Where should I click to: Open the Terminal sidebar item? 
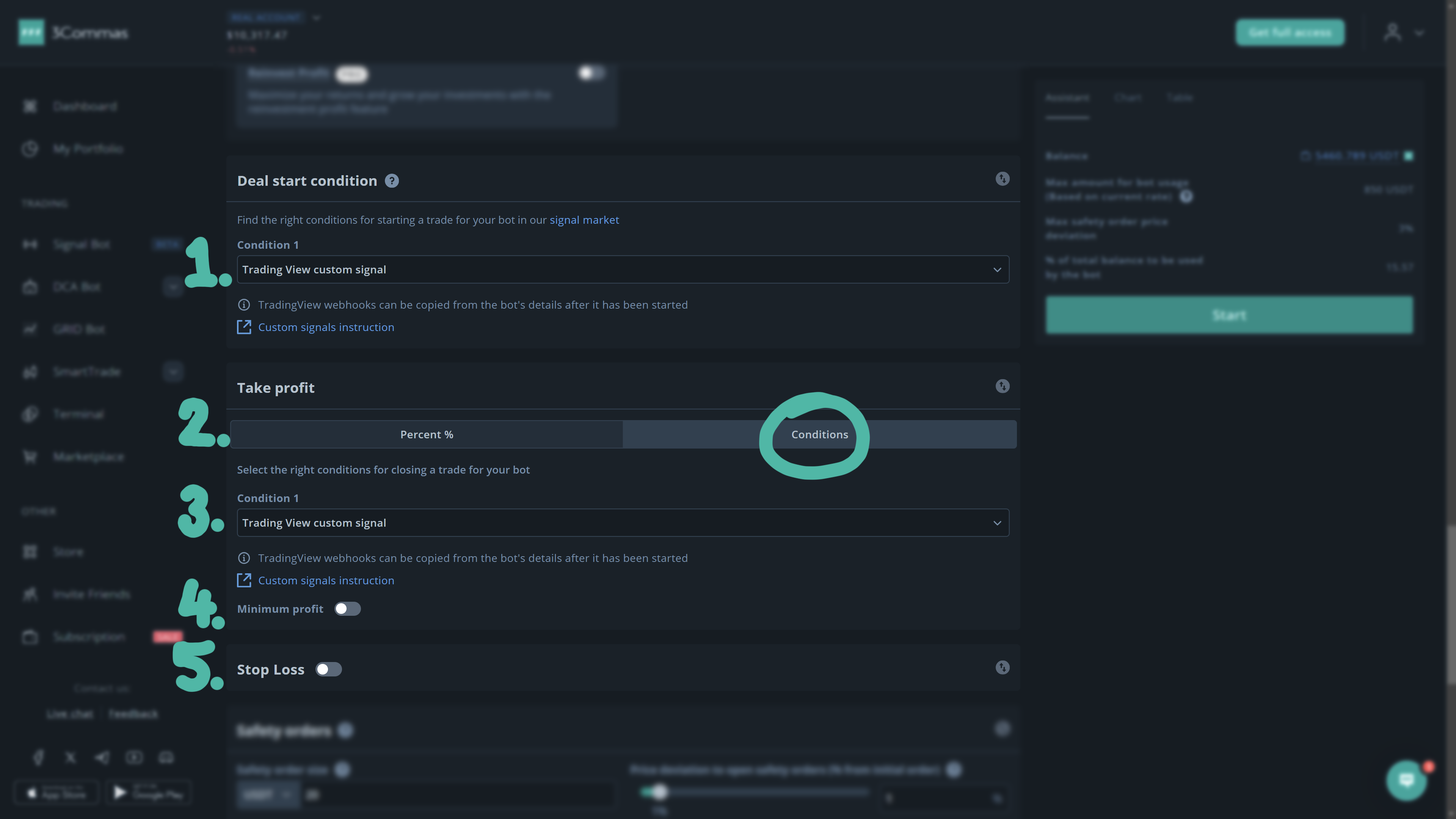[77, 414]
